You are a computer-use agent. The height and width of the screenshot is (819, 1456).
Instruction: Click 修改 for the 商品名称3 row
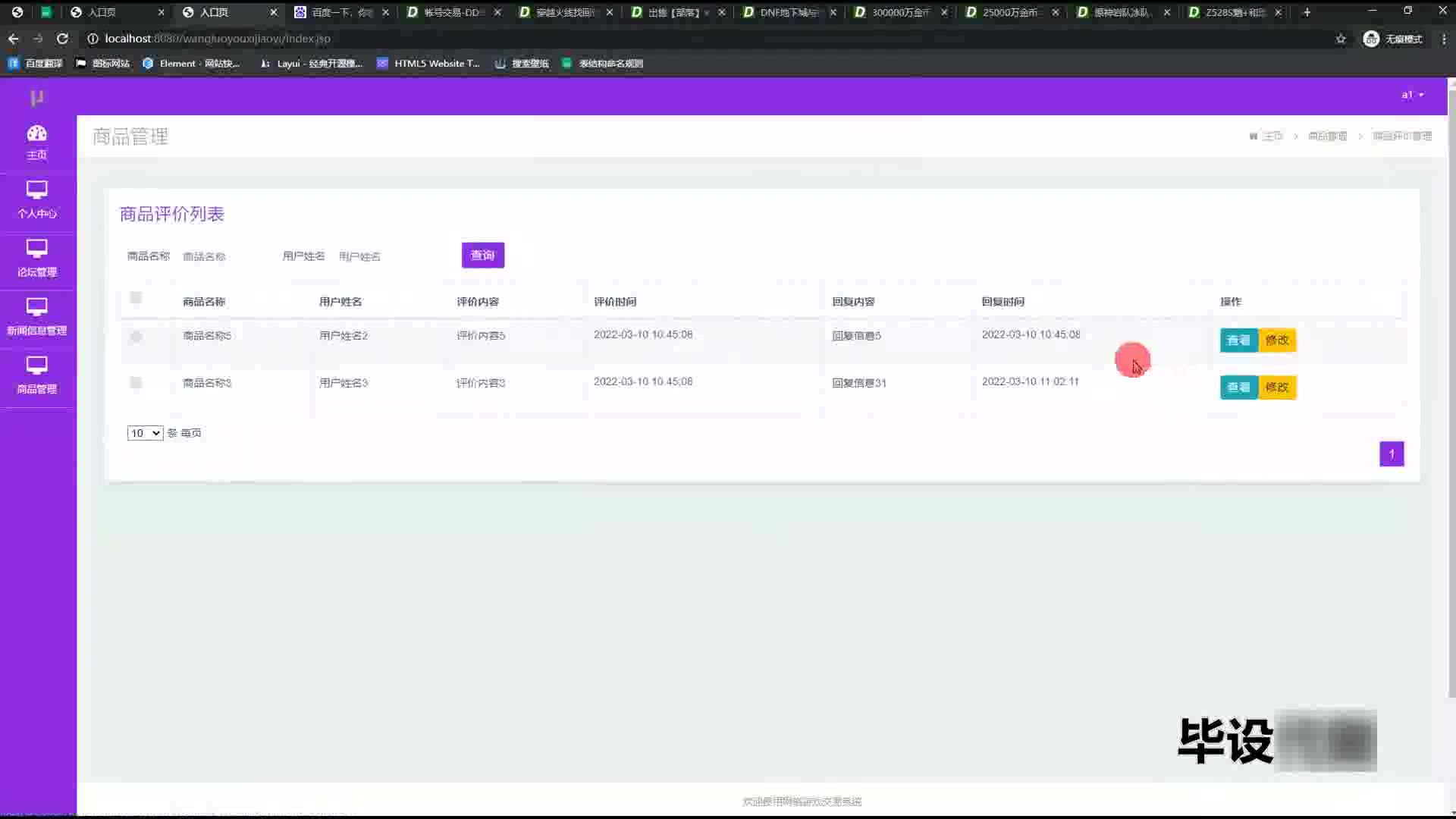pyautogui.click(x=1278, y=388)
